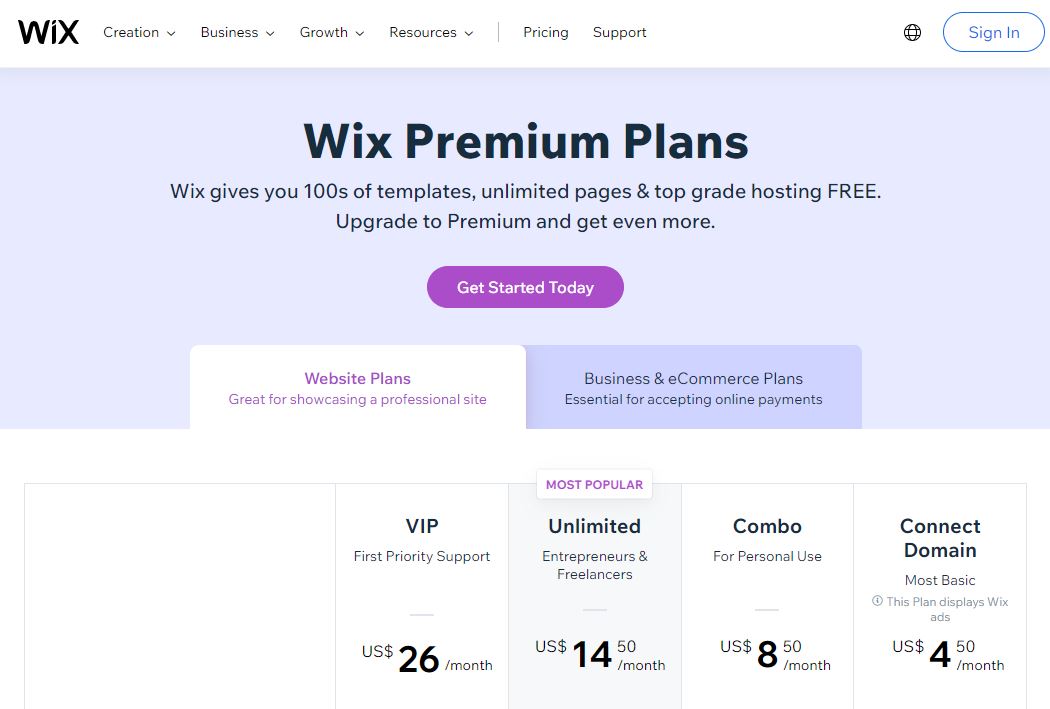The image size is (1050, 709).
Task: Select the Website Plans tab
Action: [358, 388]
